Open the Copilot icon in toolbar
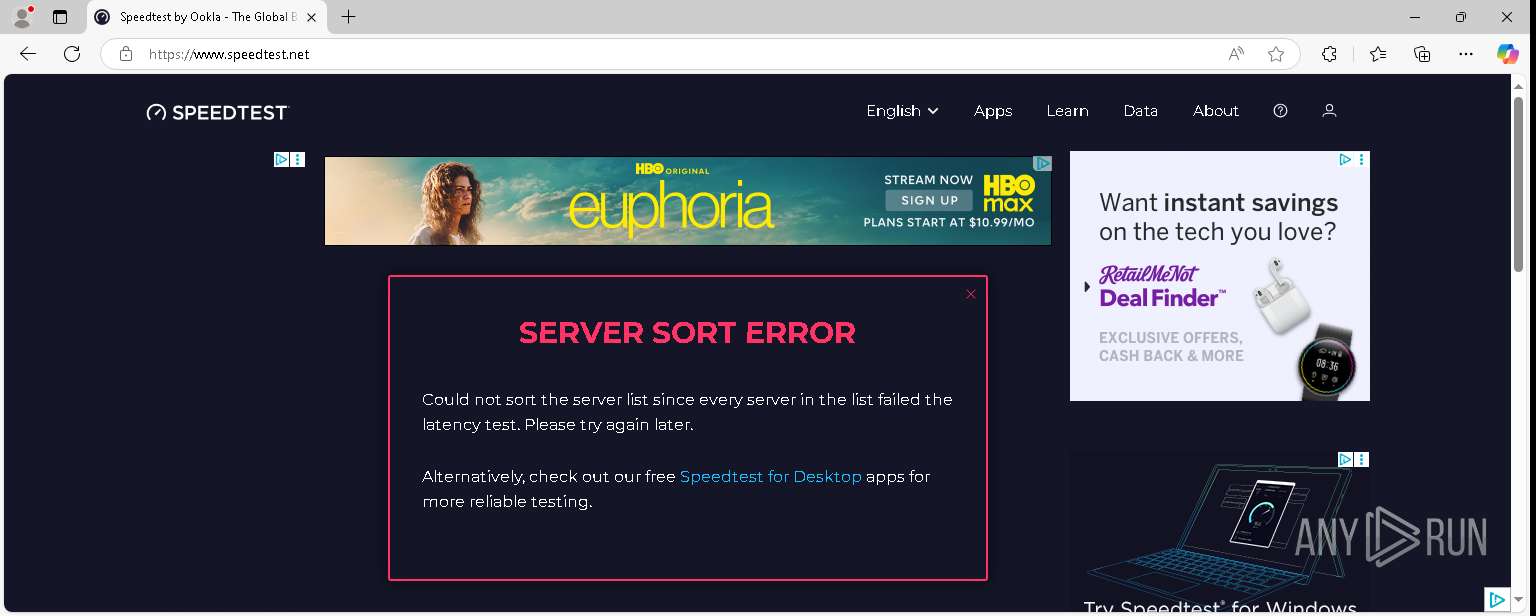 1508,54
